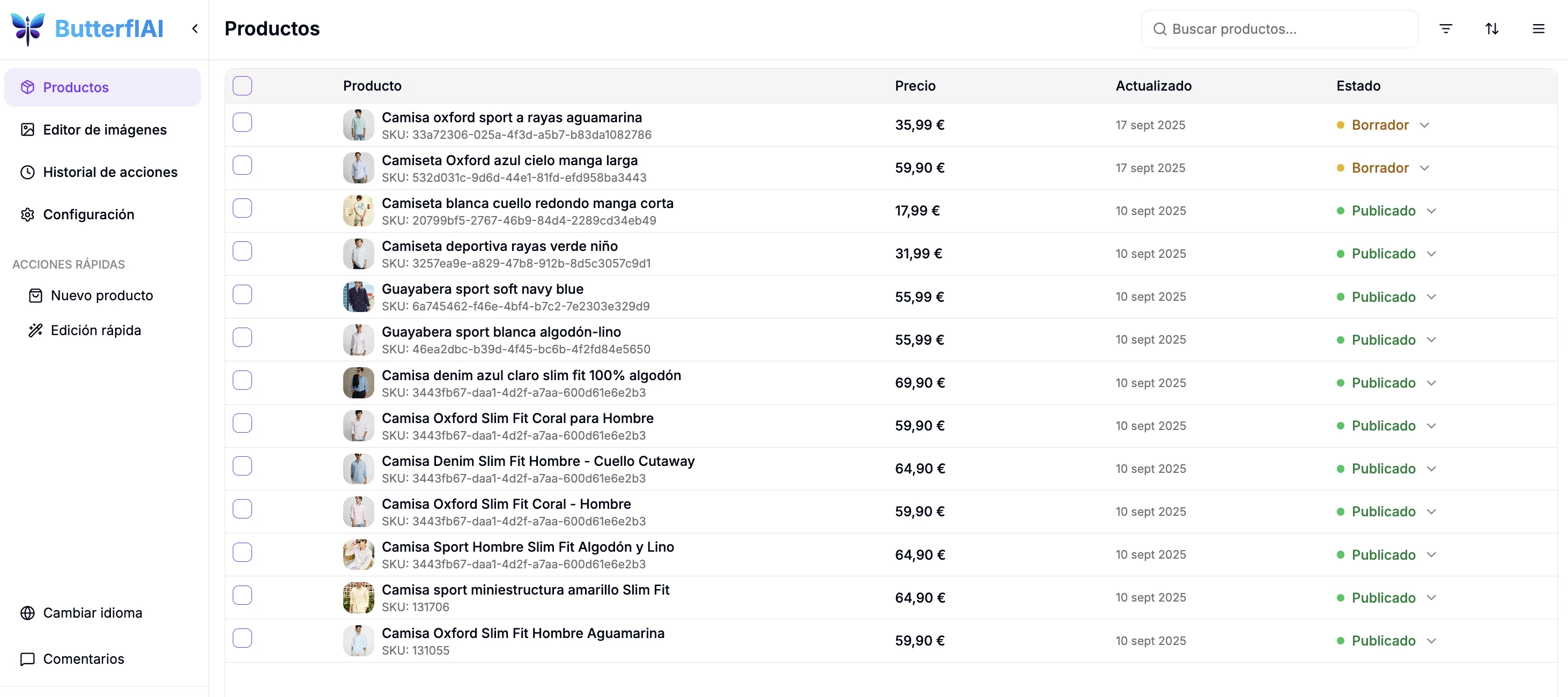Click the filter icon in the header

[1446, 28]
